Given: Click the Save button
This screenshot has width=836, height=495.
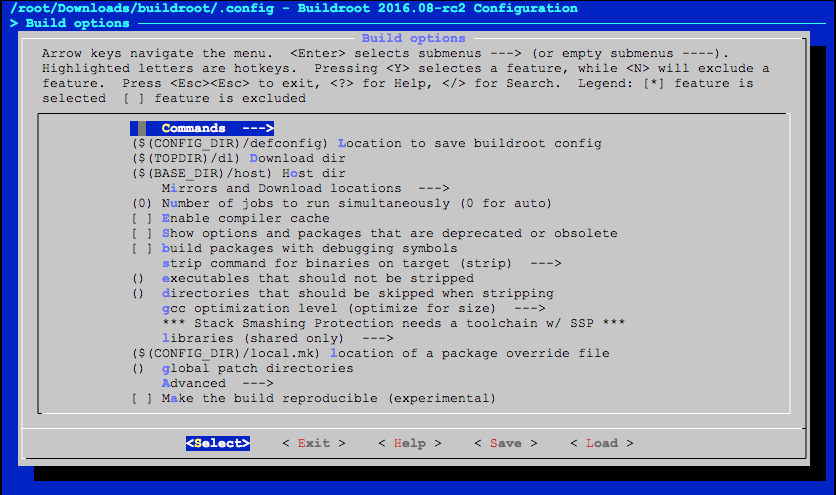Looking at the screenshot, I should [x=506, y=443].
